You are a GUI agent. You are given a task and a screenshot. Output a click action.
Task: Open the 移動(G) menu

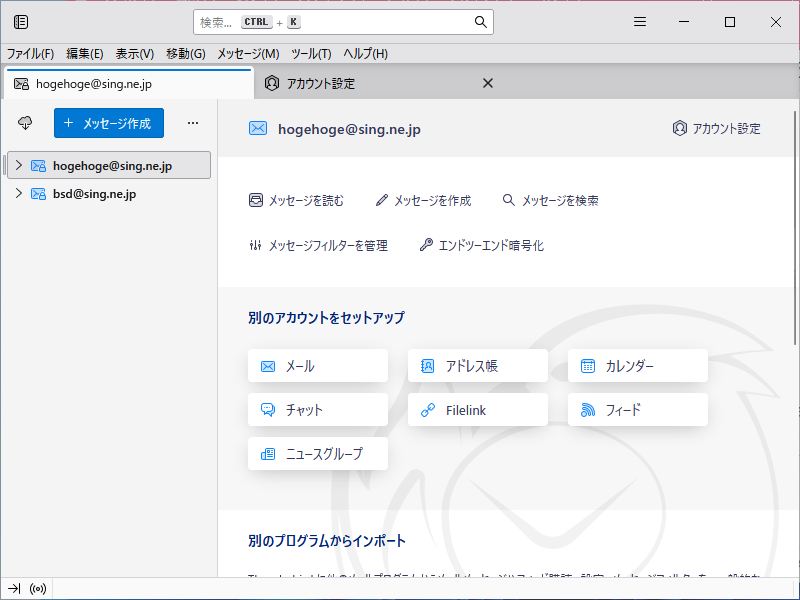point(186,54)
